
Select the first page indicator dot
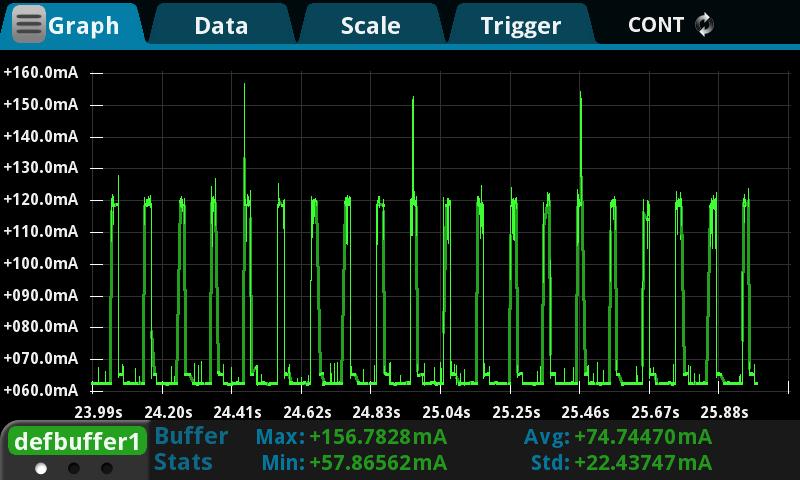[x=41, y=467]
